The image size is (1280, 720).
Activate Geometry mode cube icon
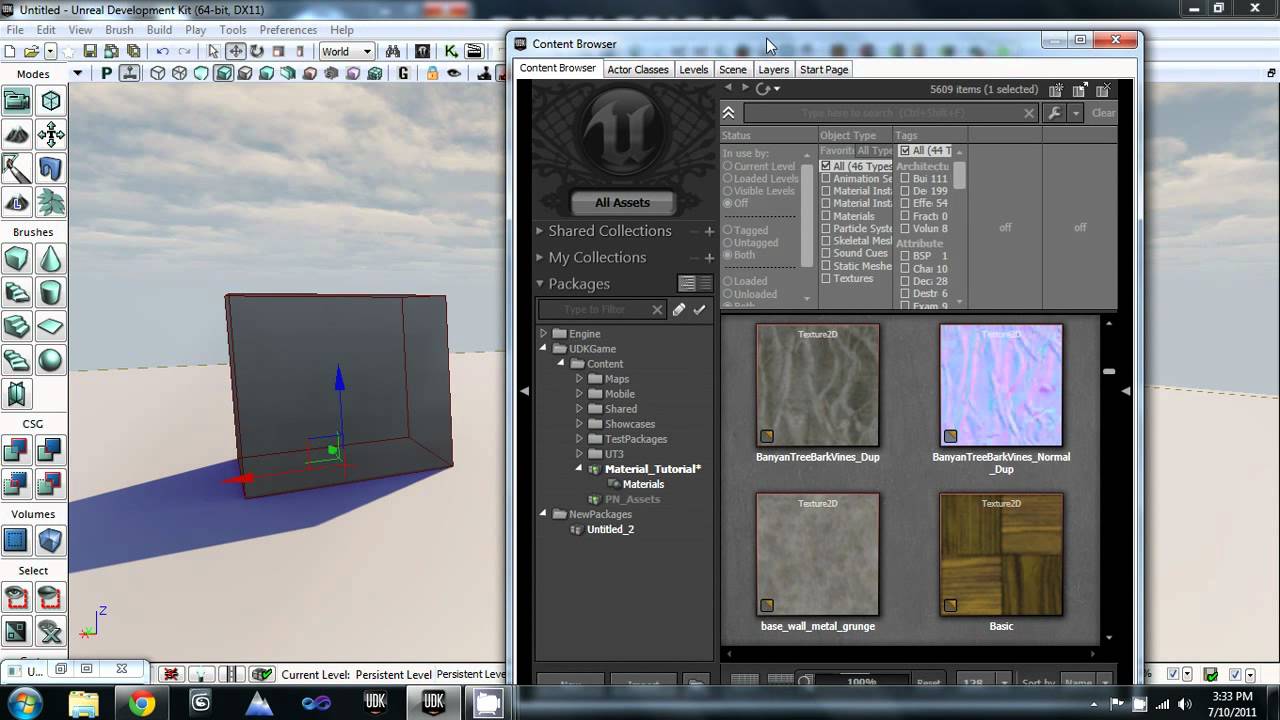pyautogui.click(x=51, y=100)
